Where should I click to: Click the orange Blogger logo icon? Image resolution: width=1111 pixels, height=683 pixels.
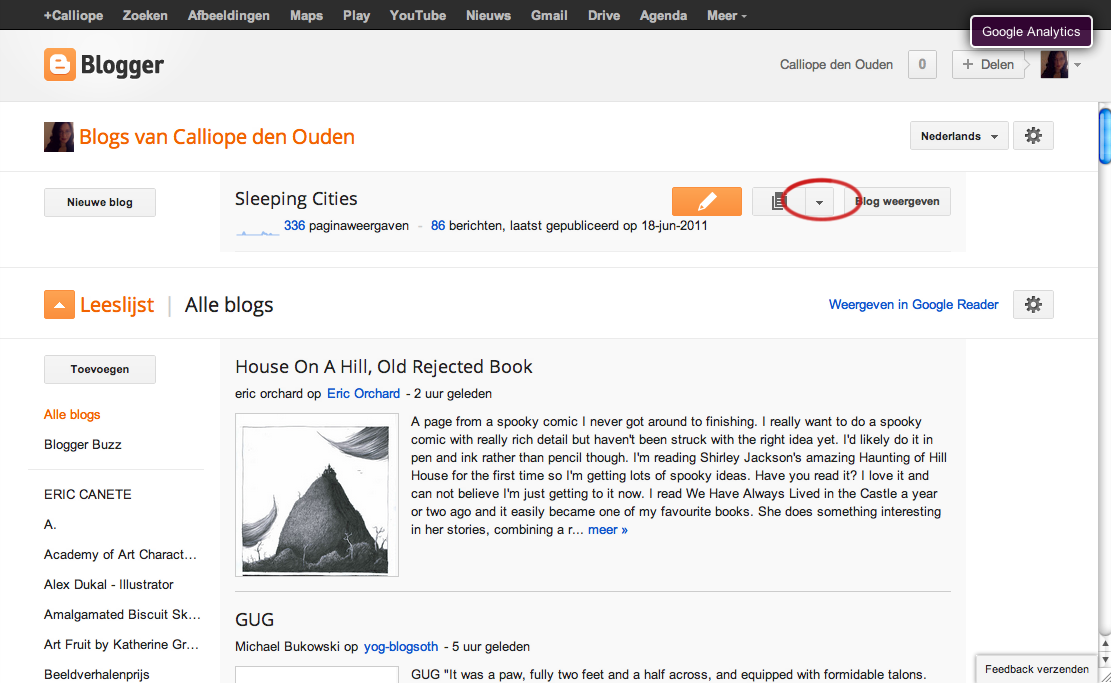pos(60,64)
